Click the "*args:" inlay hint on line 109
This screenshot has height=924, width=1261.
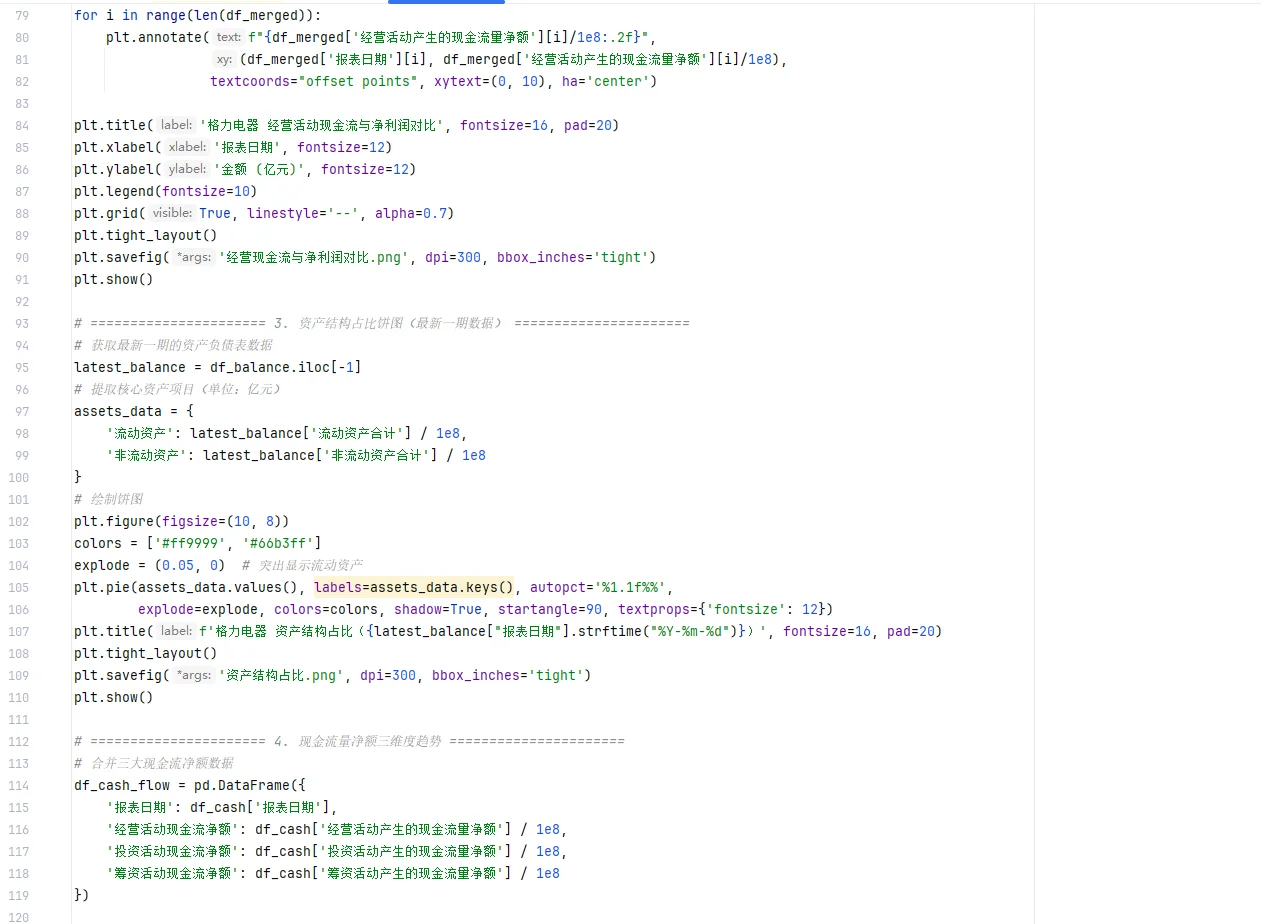(194, 676)
